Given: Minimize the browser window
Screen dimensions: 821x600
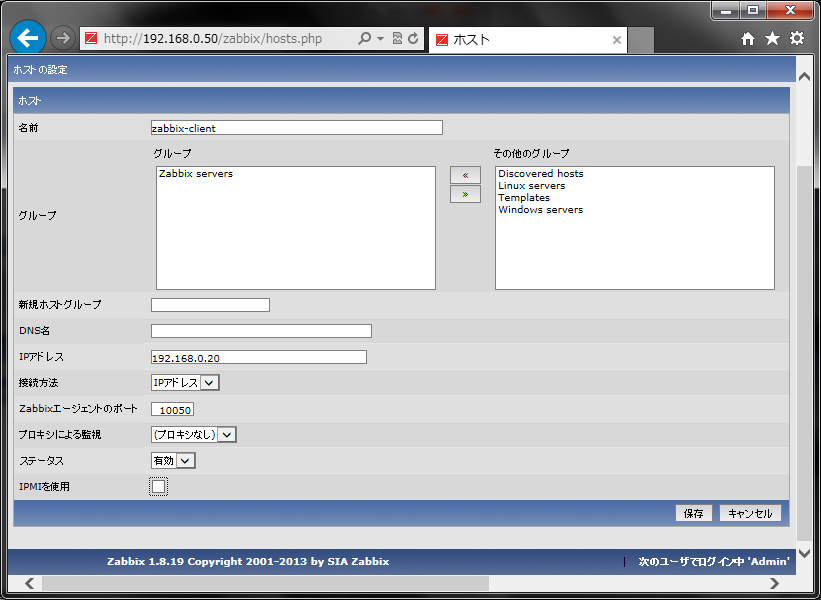Looking at the screenshot, I should [x=726, y=10].
